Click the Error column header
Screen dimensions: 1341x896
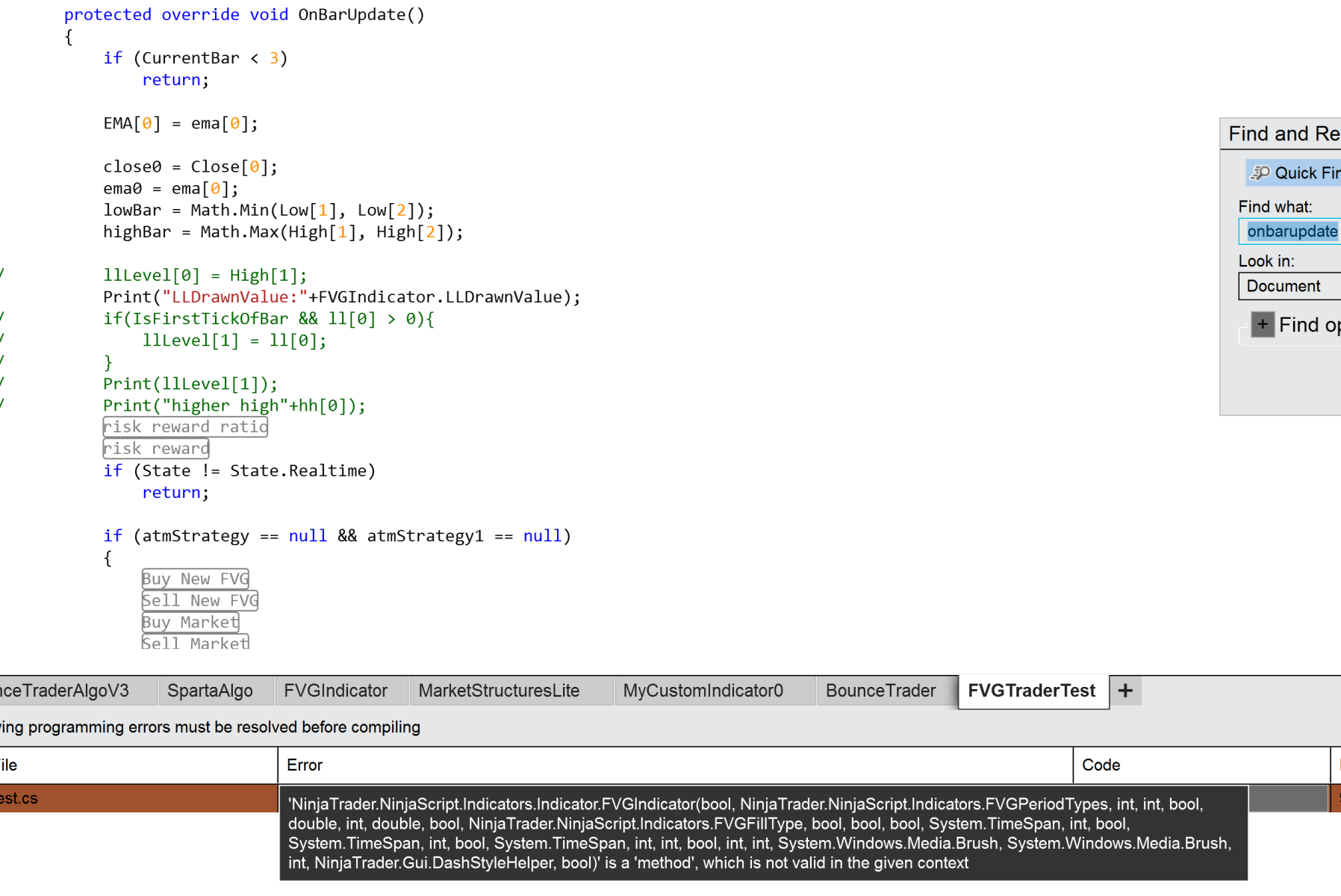pyautogui.click(x=675, y=765)
